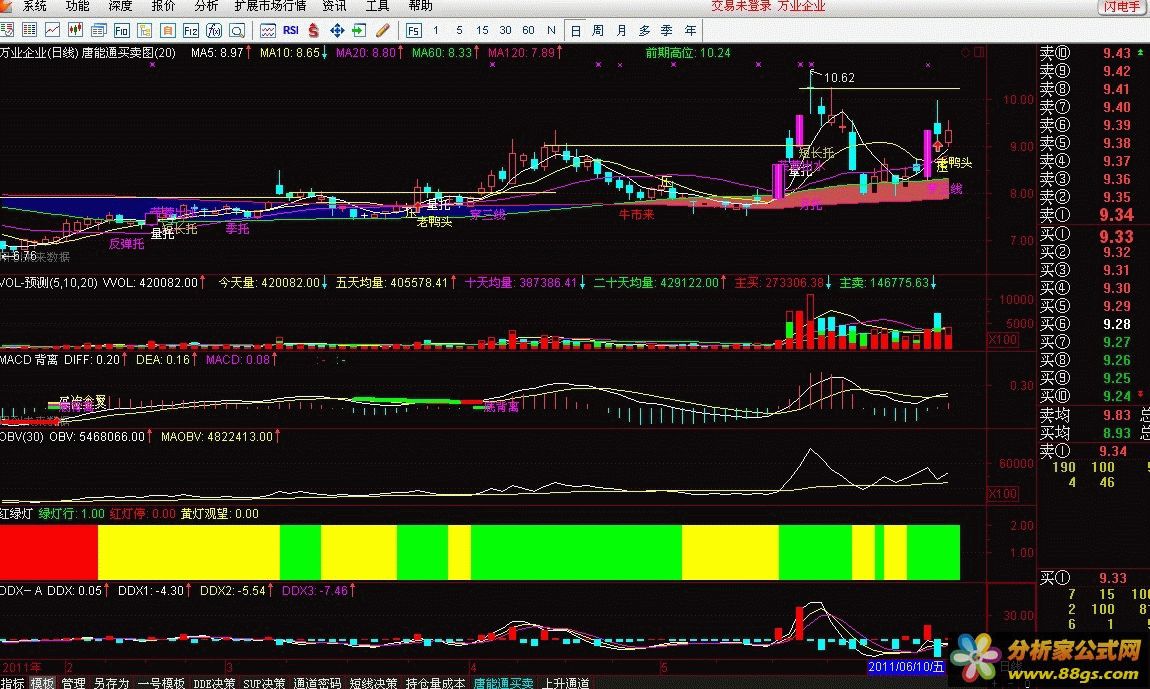Switch to 一号模板 template tab
1150x689 pixels.
click(x=161, y=683)
